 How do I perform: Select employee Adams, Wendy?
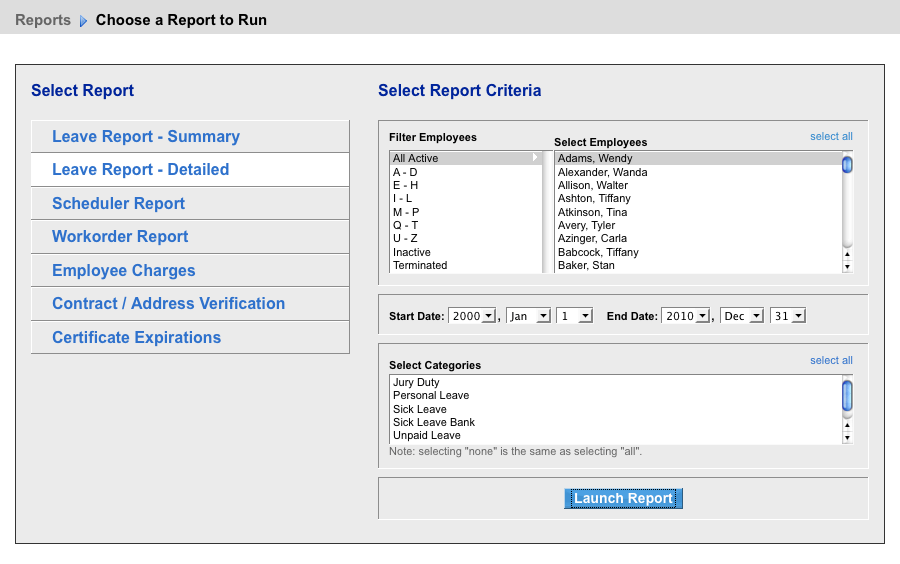click(698, 158)
